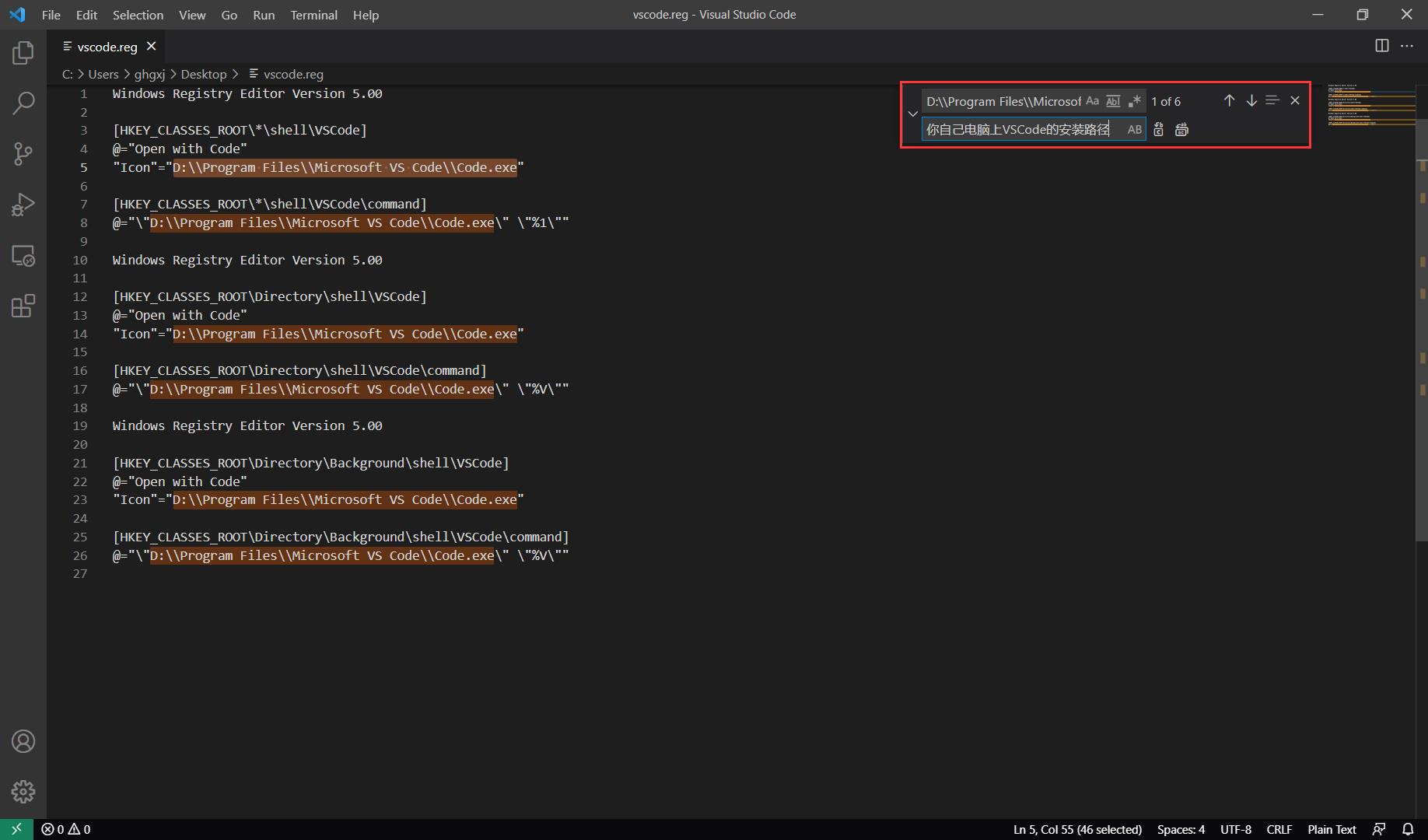Click line 17 command text with %V
The image size is (1428, 840).
coord(341,389)
